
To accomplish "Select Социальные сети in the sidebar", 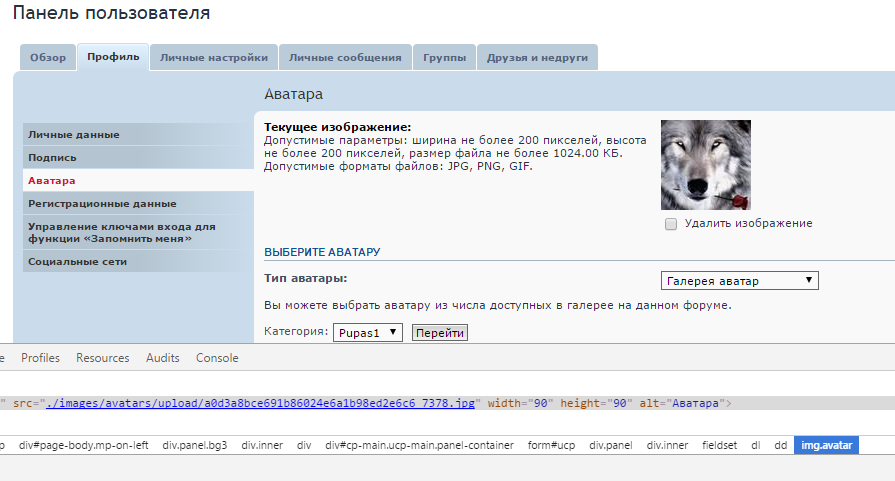I will tap(77, 261).
